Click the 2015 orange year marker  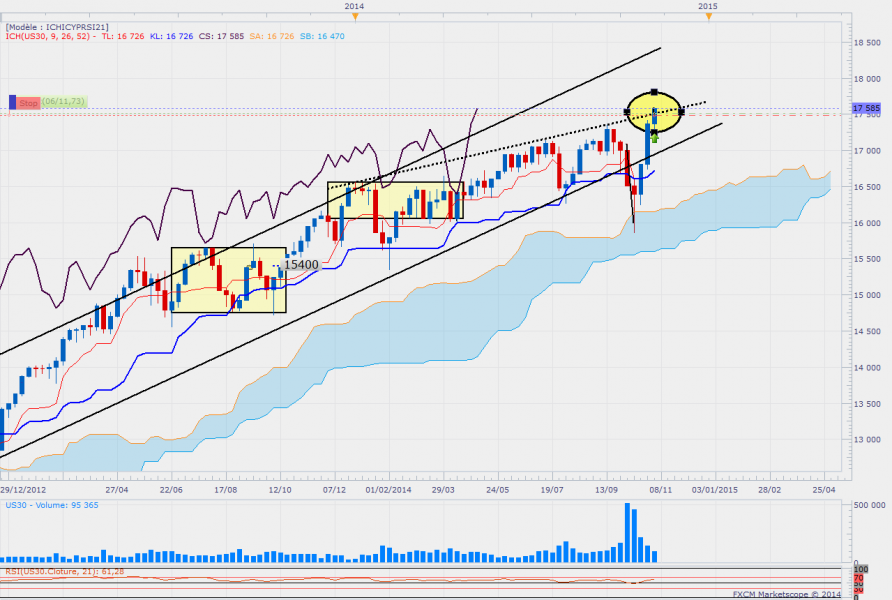[x=707, y=14]
